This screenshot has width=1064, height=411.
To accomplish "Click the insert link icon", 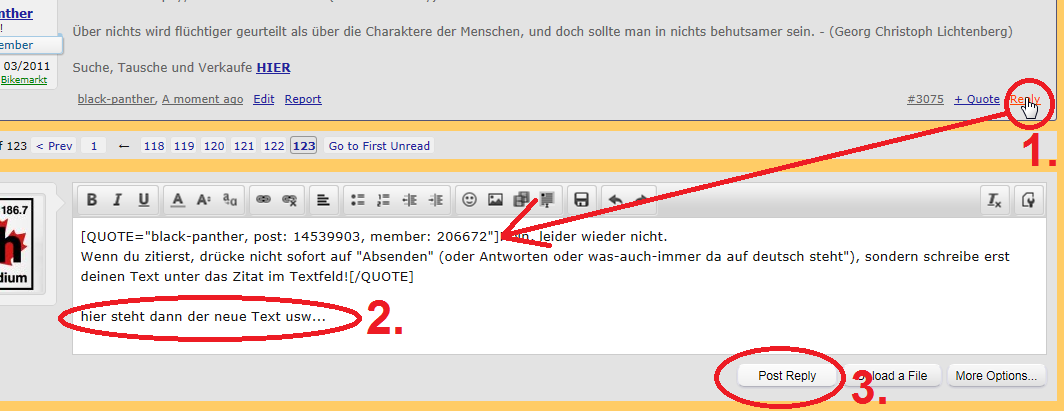I will (x=264, y=199).
